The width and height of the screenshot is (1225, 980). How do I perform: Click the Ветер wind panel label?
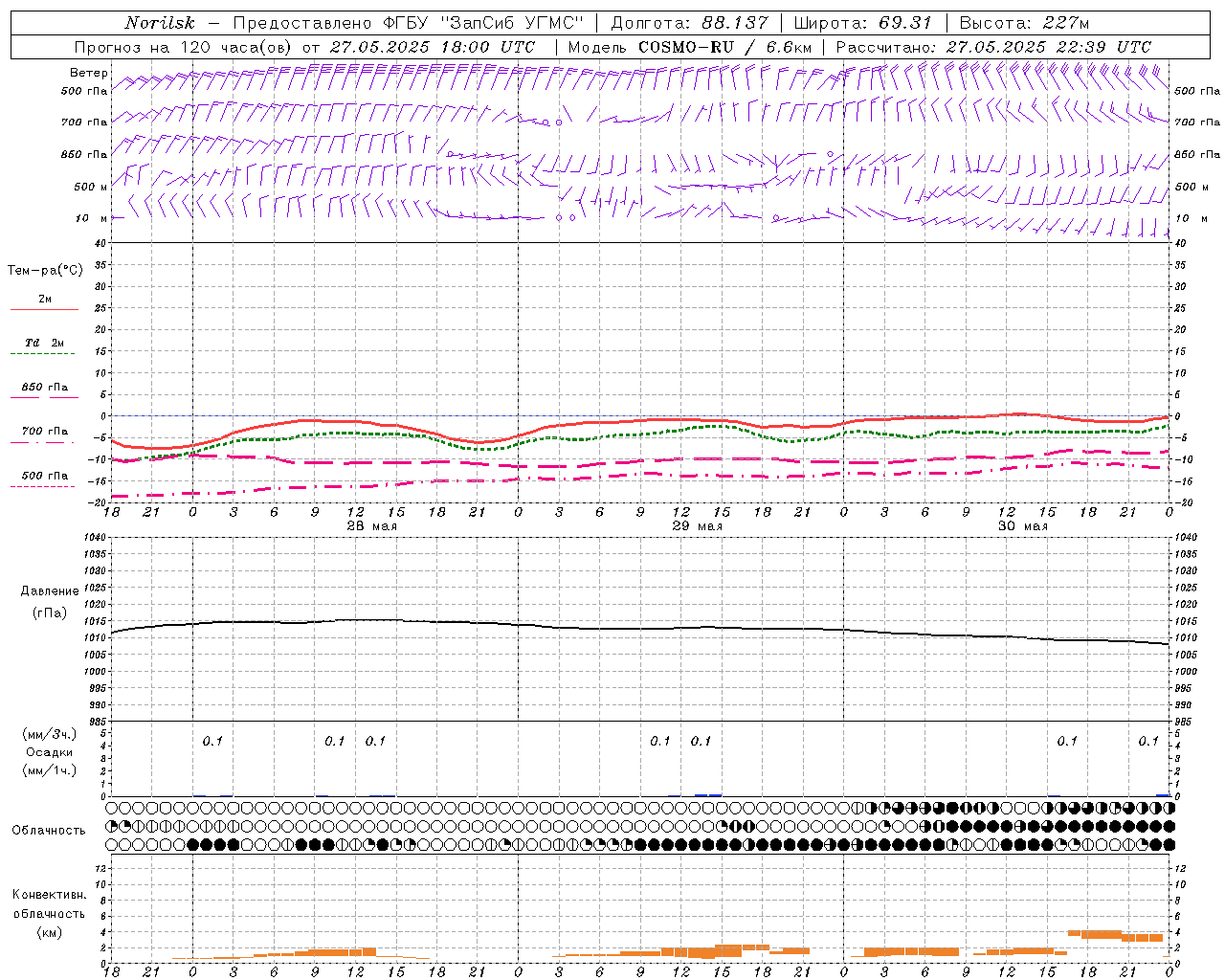point(89,73)
